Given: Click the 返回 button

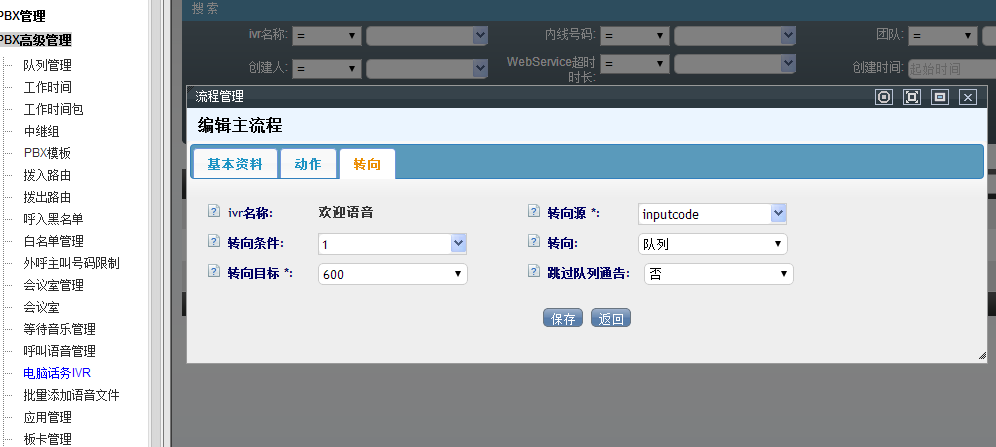Looking at the screenshot, I should coord(611,319).
